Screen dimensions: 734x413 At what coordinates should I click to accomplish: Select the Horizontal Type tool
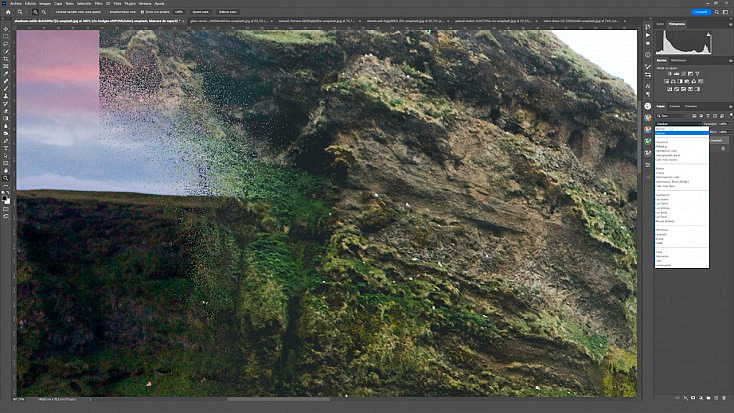tap(6, 148)
